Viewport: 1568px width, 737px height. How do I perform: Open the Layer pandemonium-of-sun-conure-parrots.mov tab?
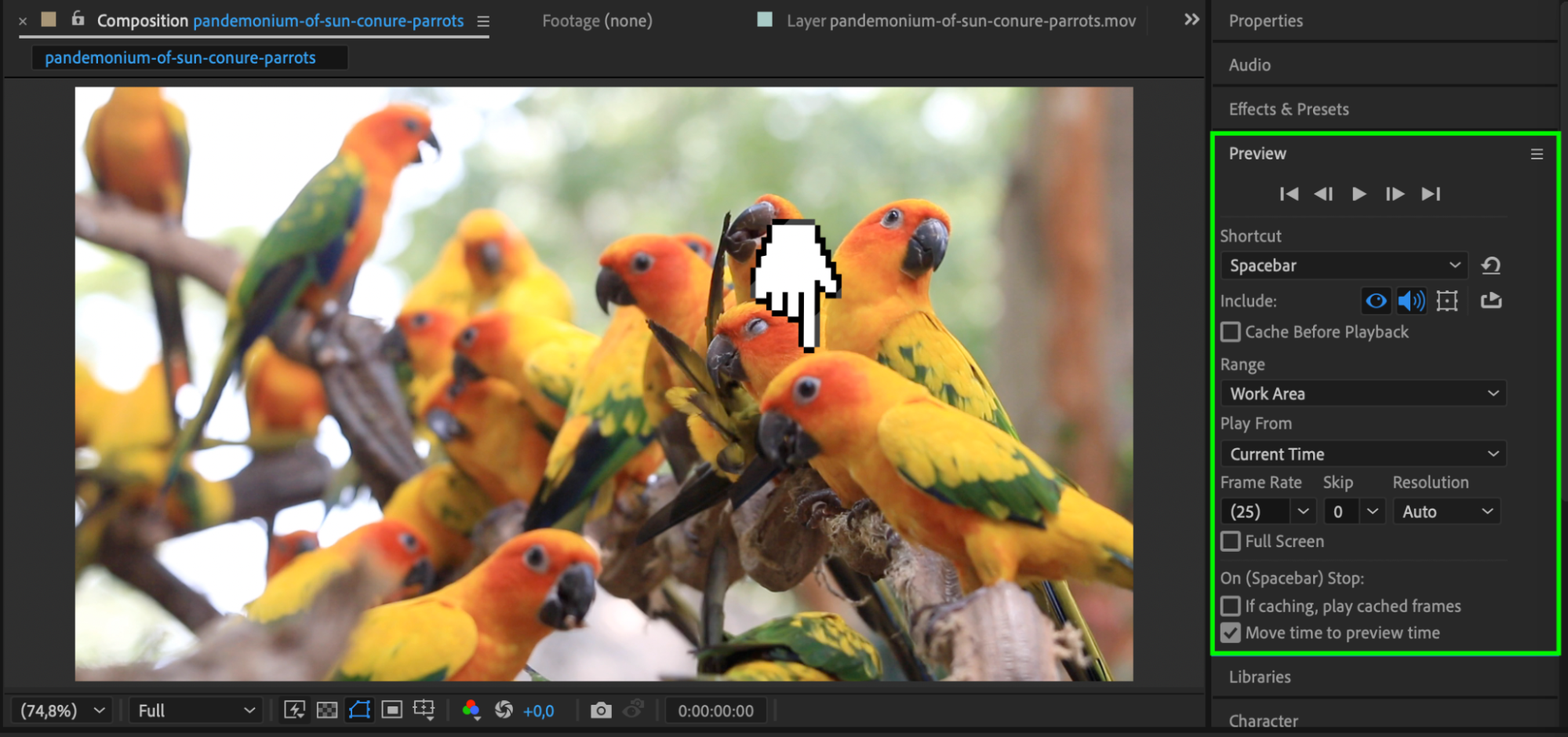(960, 21)
